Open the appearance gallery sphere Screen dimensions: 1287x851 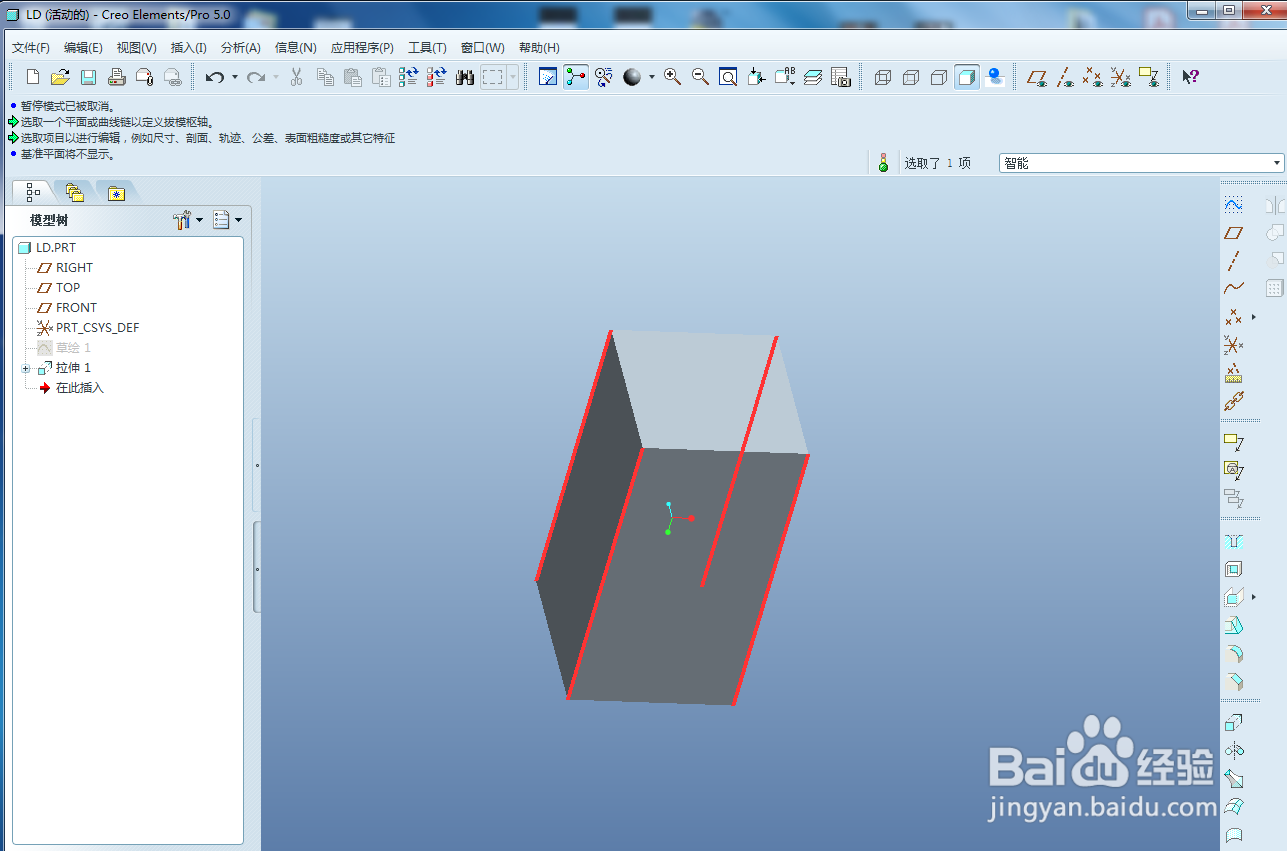(x=632, y=77)
